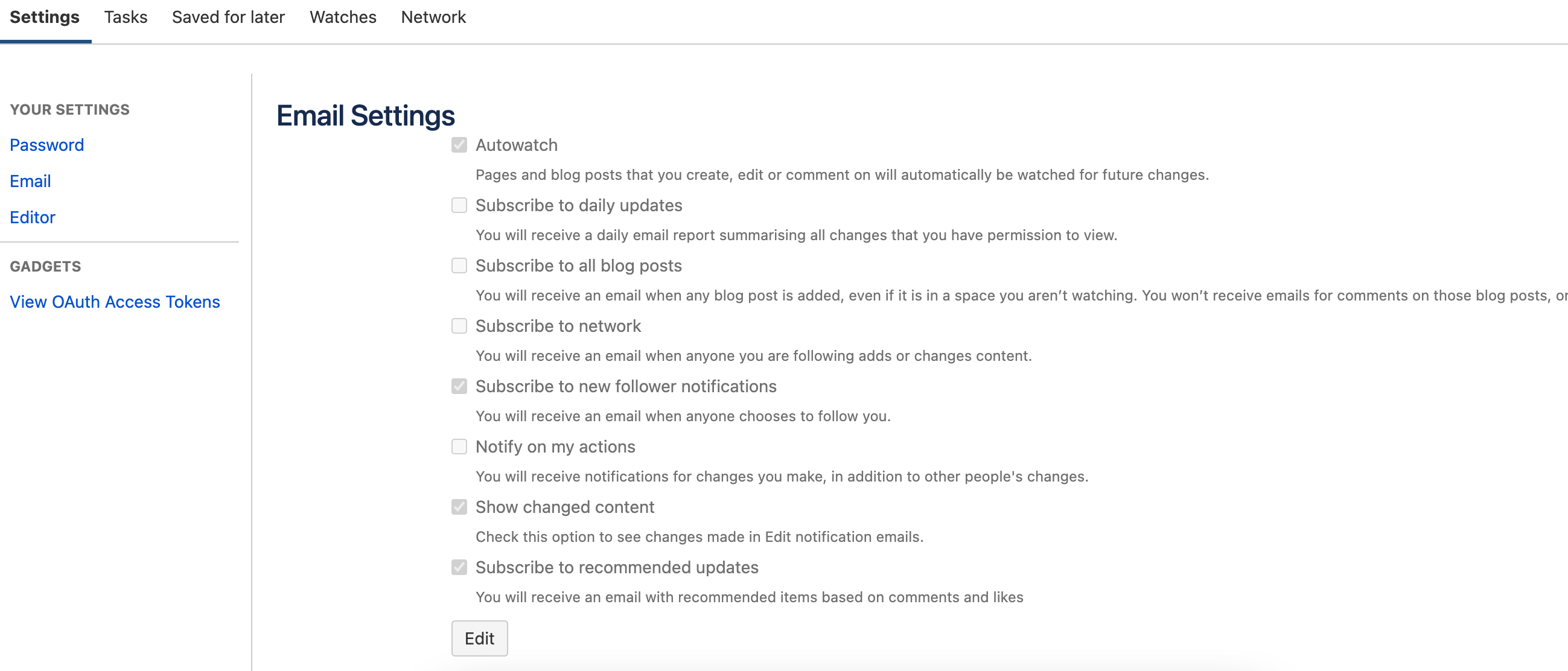Select the Settings tab

tap(45, 17)
